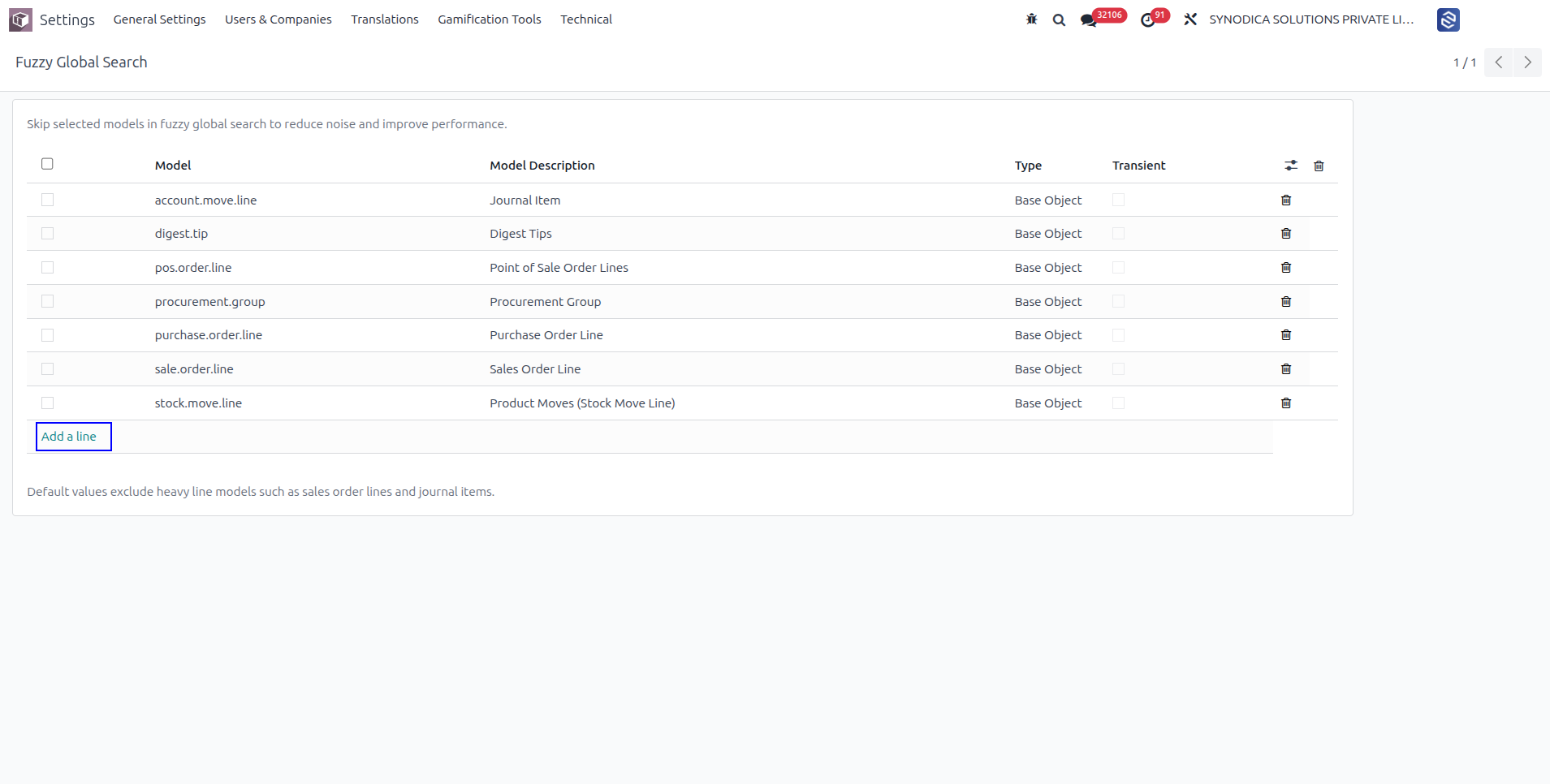This screenshot has width=1550, height=784.
Task: Click the account.move.line model cell
Action: 205,200
